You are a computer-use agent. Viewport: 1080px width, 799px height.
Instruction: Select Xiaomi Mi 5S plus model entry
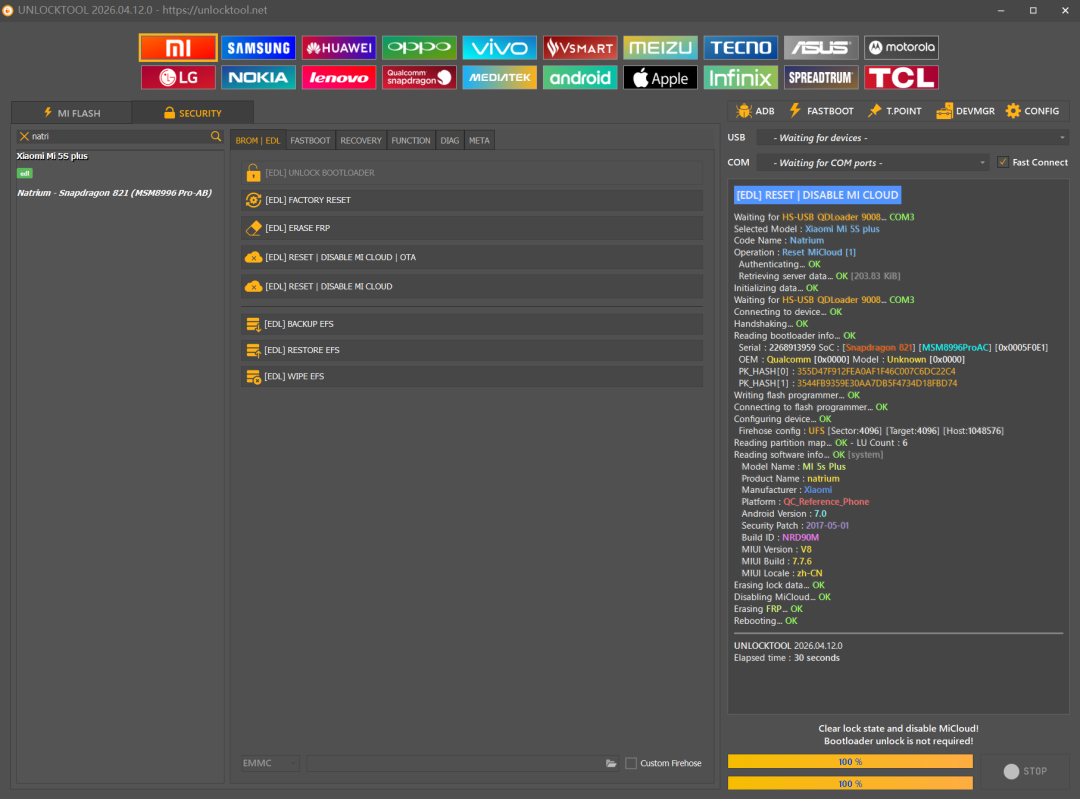point(52,156)
